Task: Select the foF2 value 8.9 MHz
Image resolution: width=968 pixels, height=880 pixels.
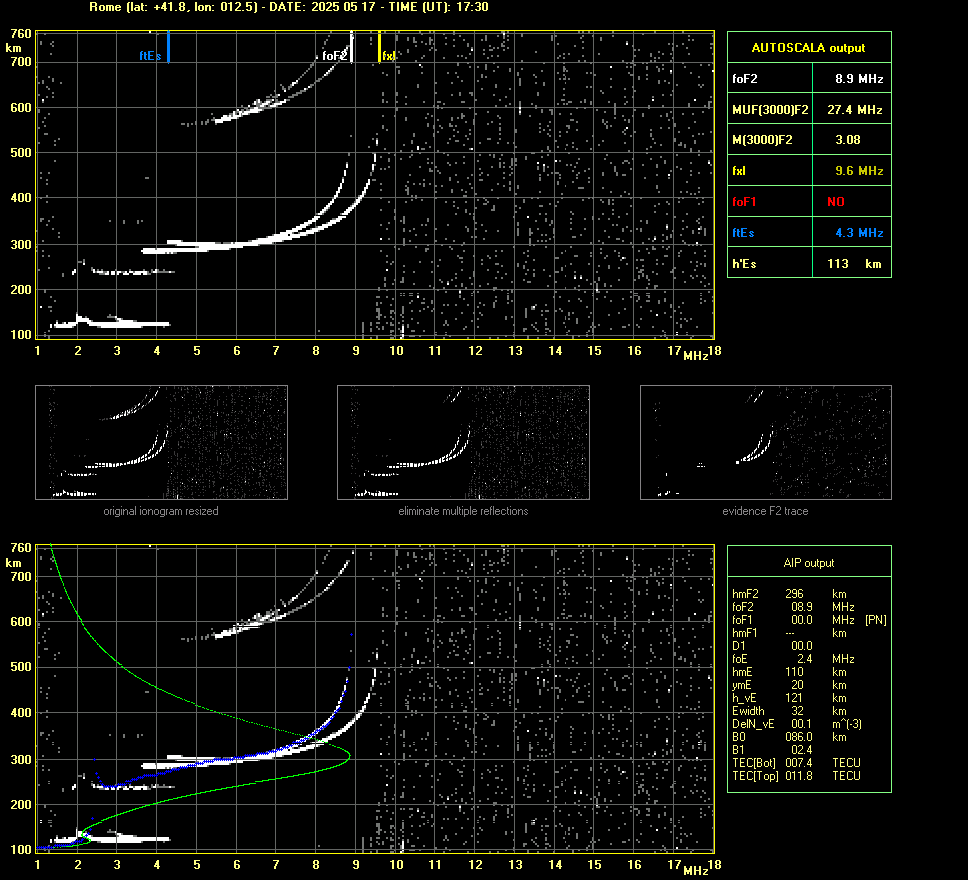Action: tap(859, 78)
